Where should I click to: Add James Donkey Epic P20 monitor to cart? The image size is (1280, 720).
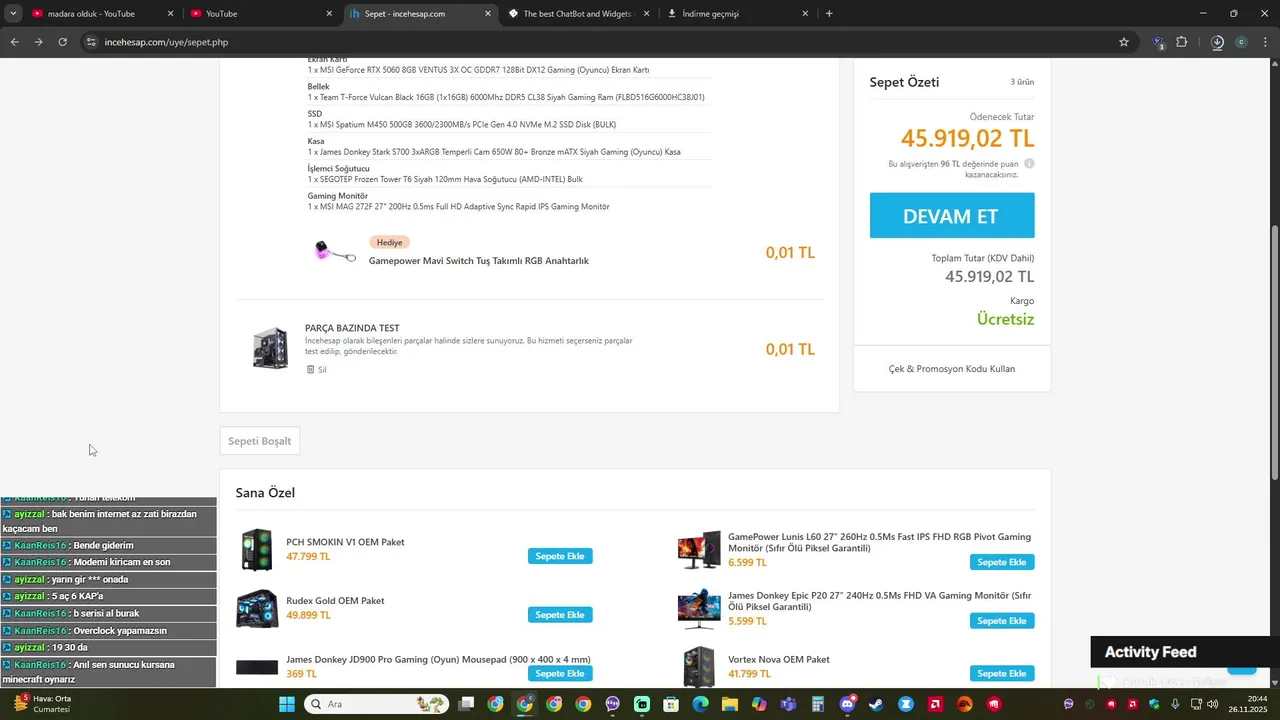coord(1002,621)
